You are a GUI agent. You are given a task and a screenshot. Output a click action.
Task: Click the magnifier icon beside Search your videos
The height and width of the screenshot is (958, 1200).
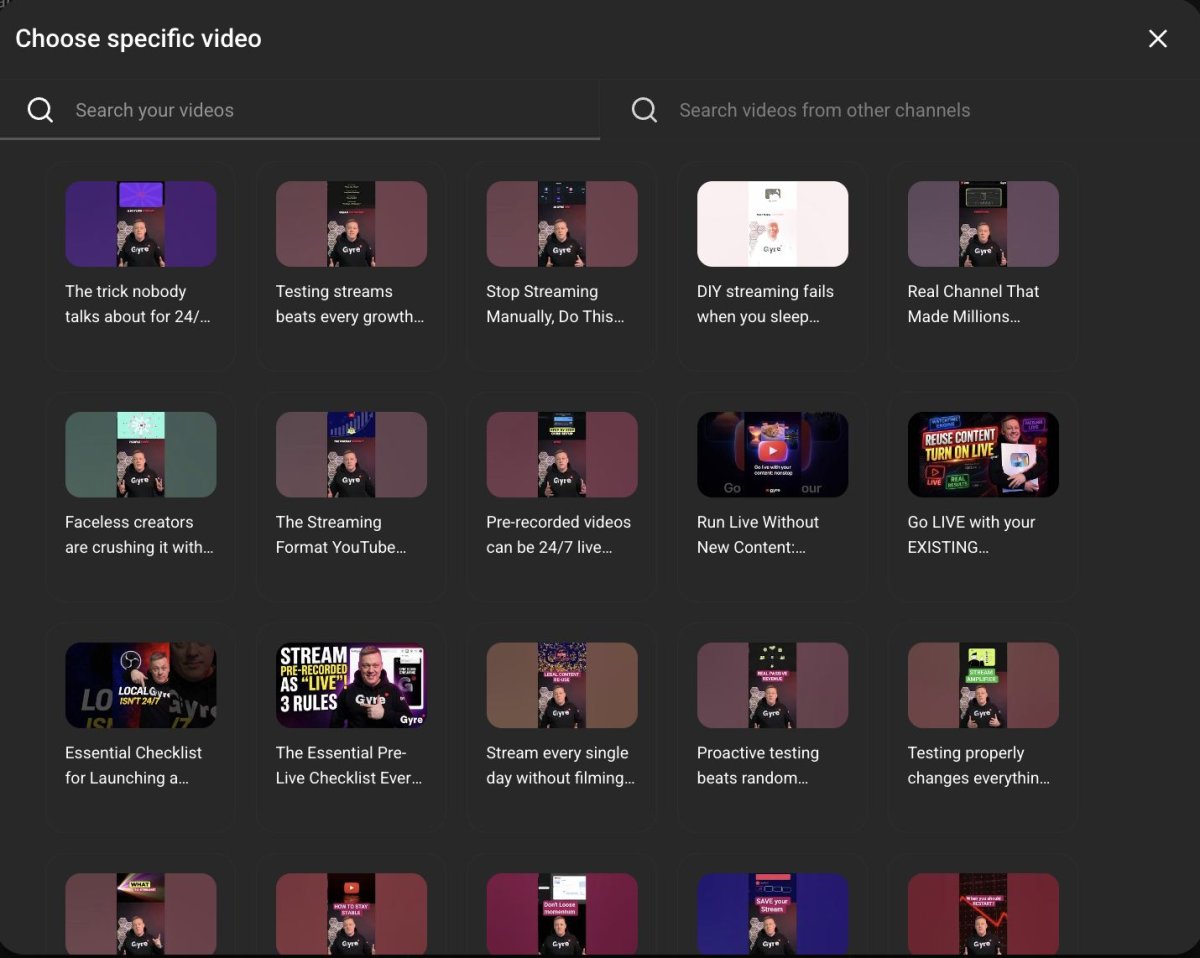(x=40, y=110)
